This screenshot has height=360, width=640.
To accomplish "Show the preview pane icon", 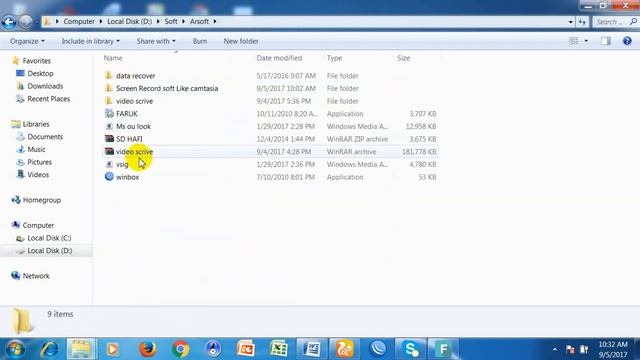I will [605, 41].
